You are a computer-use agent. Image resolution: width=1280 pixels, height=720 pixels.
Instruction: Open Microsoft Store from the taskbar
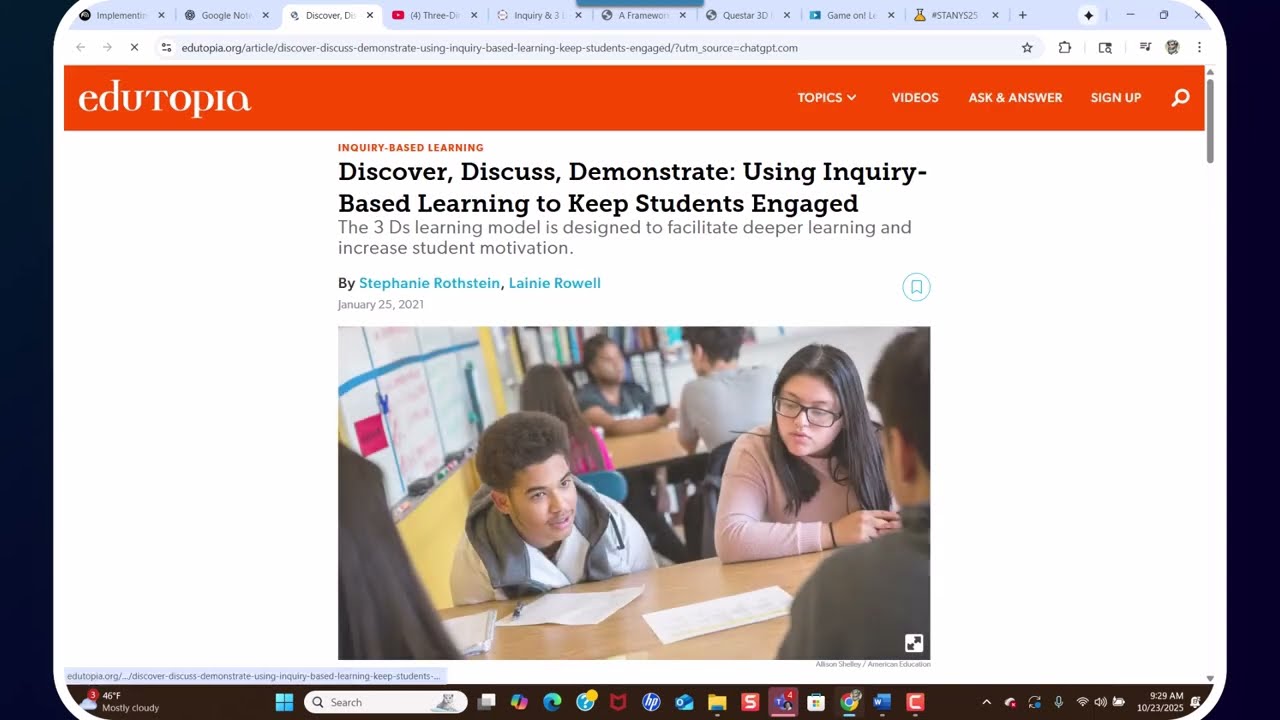coord(816,702)
